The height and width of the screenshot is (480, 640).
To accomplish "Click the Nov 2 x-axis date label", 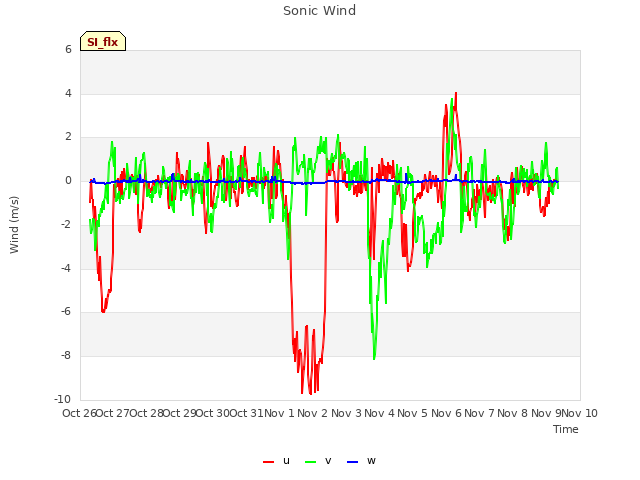I will pos(313,413).
